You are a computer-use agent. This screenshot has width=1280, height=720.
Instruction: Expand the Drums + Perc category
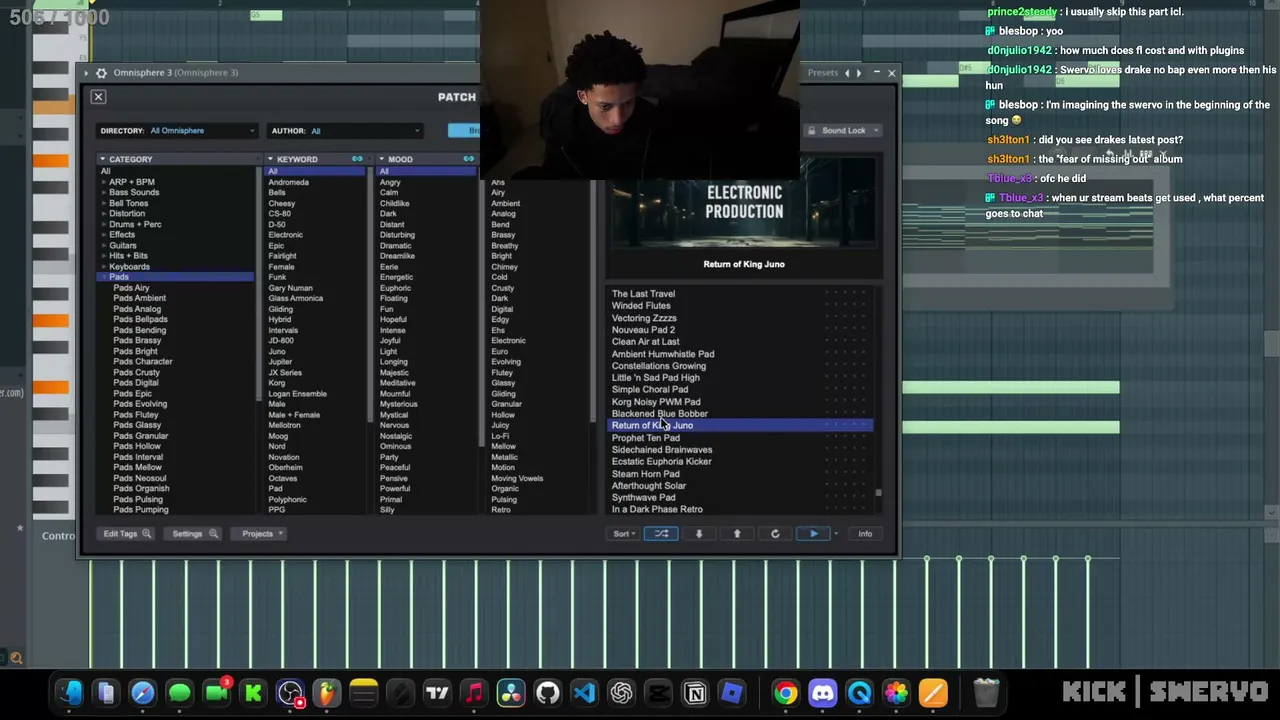pyautogui.click(x=104, y=224)
